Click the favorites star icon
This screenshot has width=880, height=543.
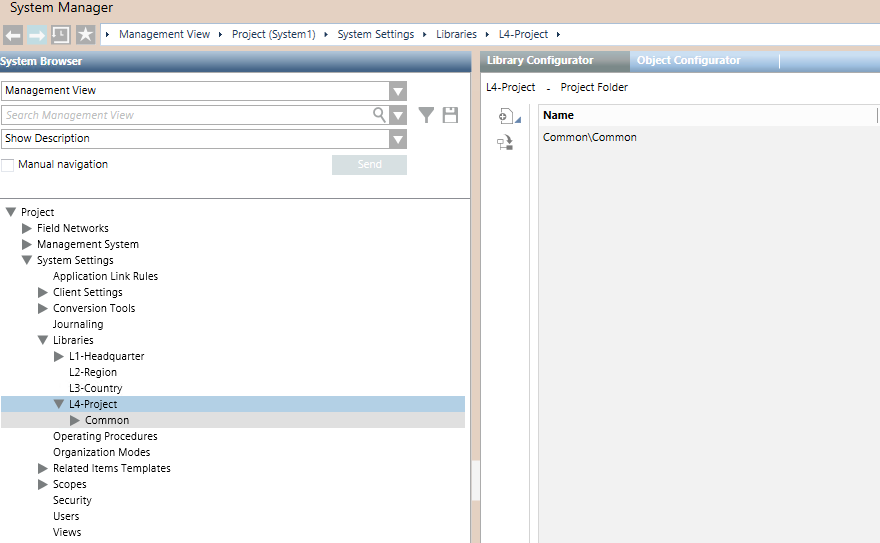click(86, 35)
